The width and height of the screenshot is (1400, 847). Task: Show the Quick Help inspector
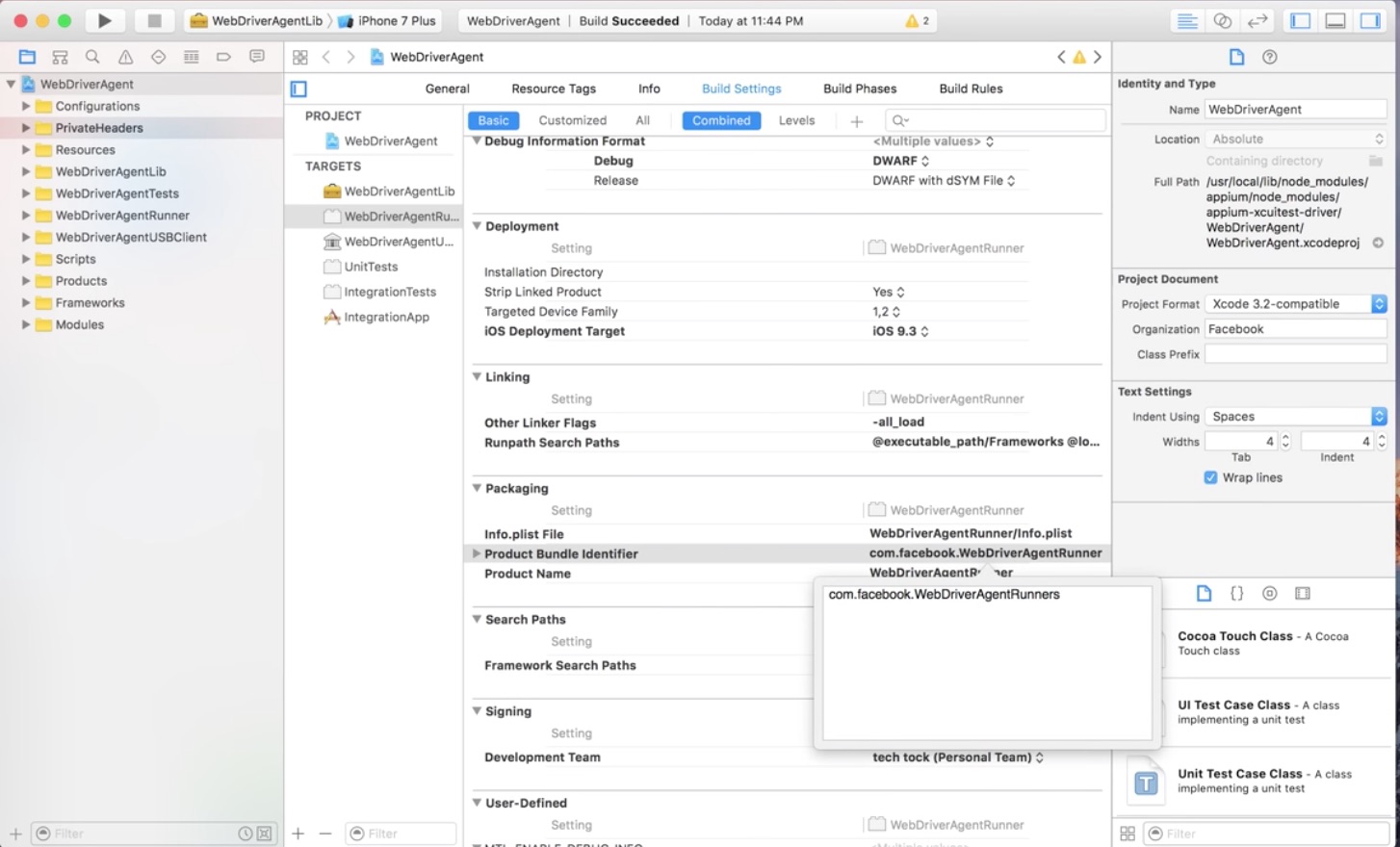tap(1270, 57)
